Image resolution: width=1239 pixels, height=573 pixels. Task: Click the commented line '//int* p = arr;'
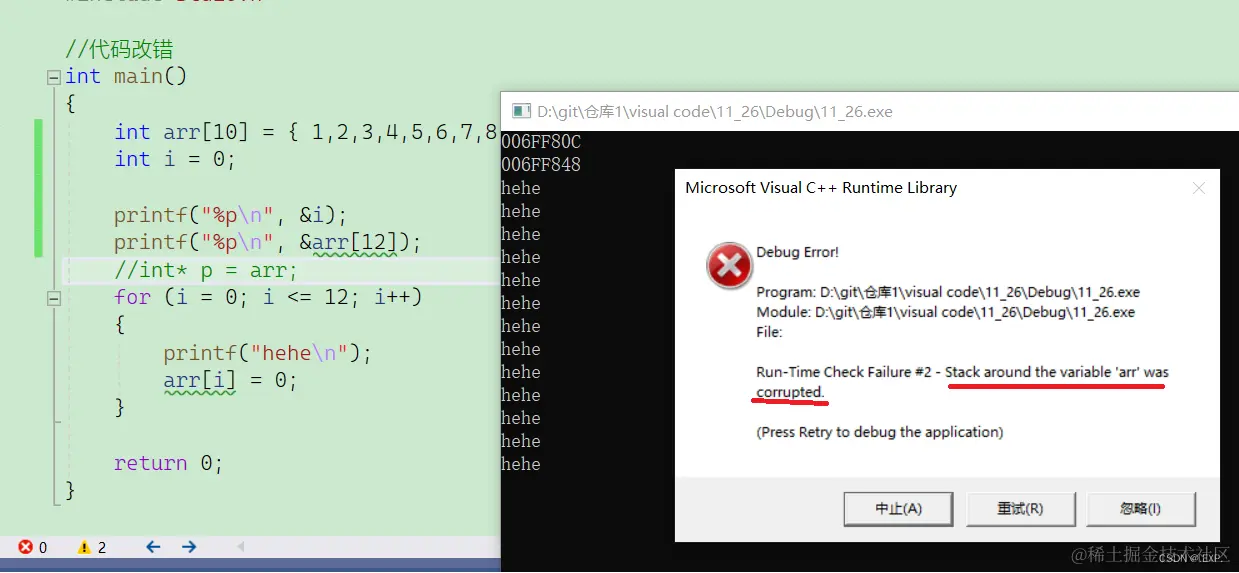click(x=206, y=271)
